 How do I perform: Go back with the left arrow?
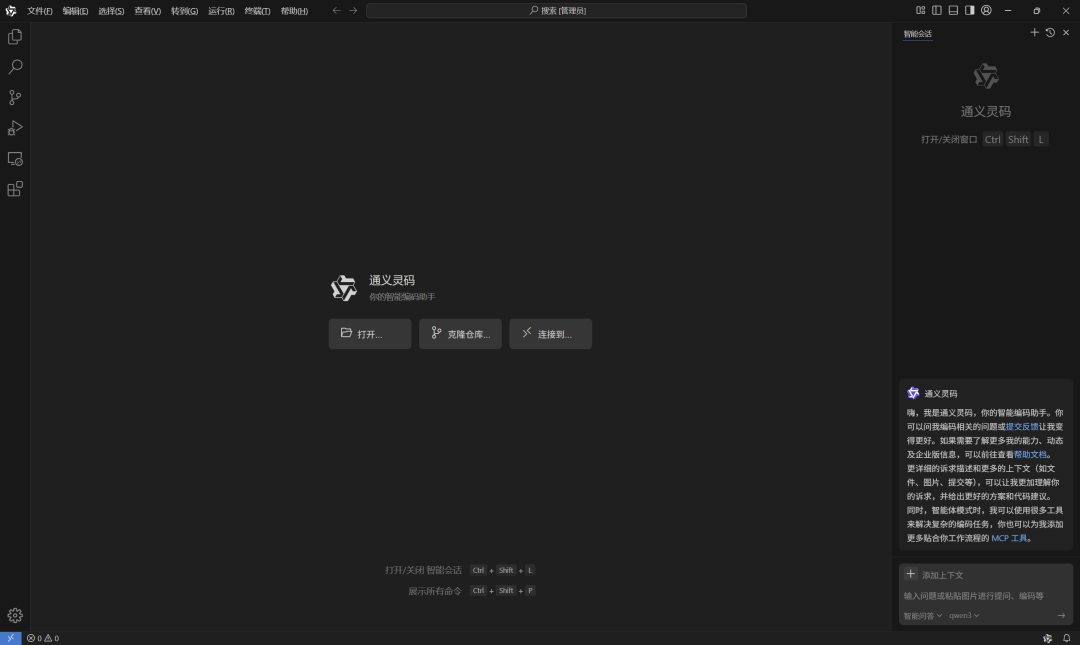pyautogui.click(x=336, y=10)
